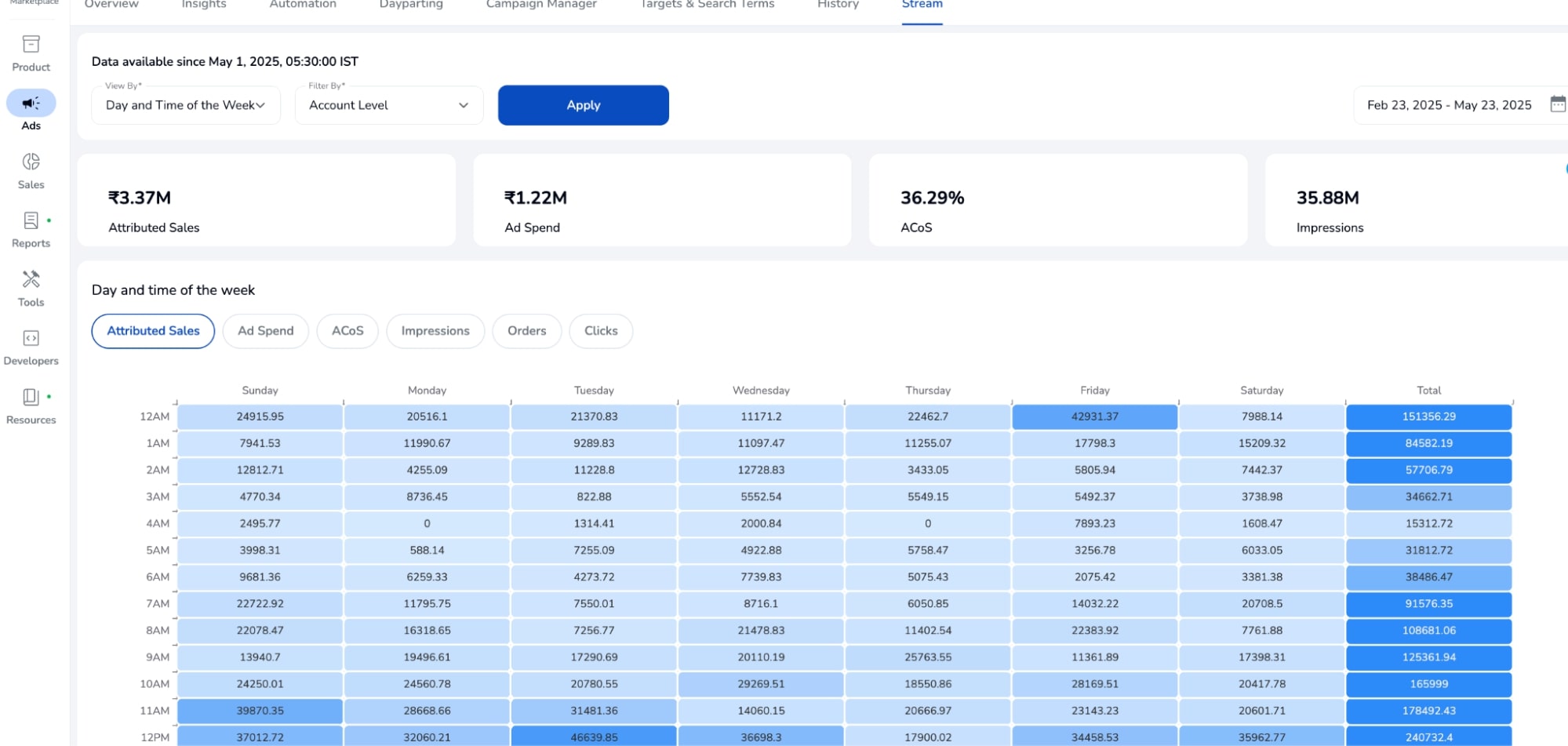1568x746 pixels.
Task: Click the ₹3.37M Attributed Sales card
Action: point(267,200)
